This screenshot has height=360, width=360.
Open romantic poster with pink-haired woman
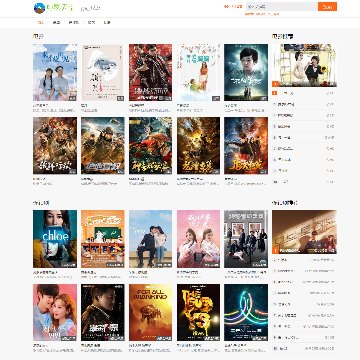pos(55,312)
